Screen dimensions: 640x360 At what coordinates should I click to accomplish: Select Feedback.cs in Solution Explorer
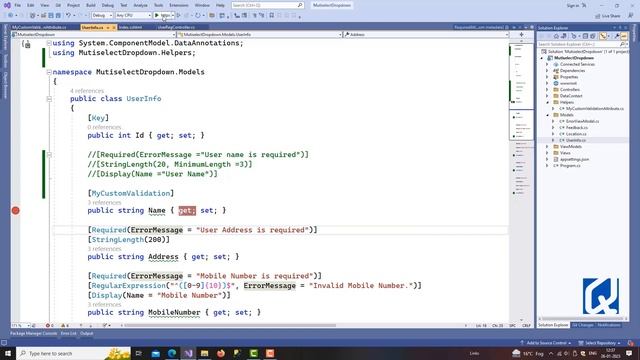point(576,128)
